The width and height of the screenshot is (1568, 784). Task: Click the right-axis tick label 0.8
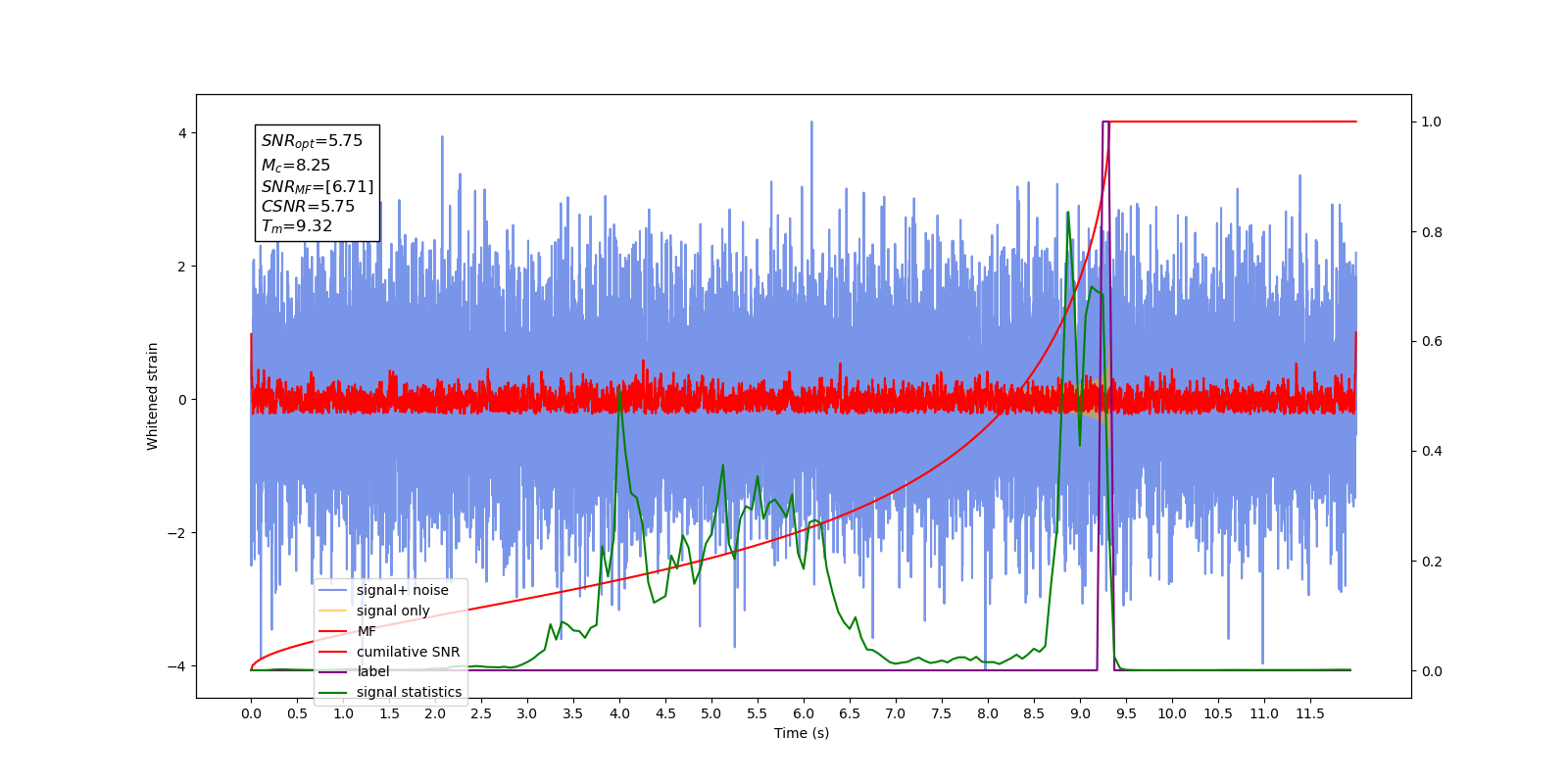[1432, 232]
